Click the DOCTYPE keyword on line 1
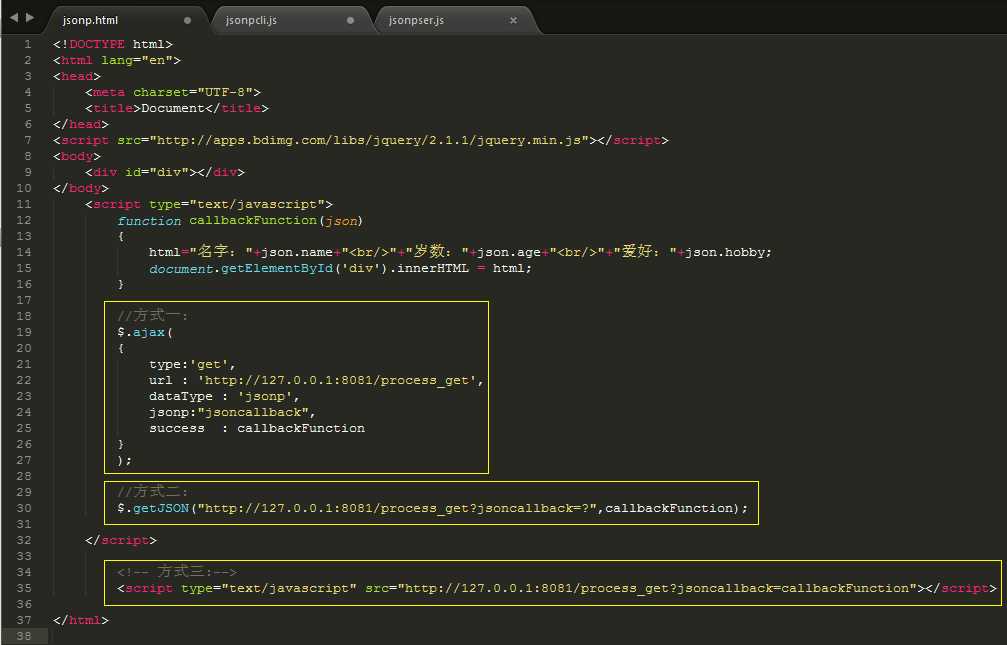Image resolution: width=1007 pixels, height=645 pixels. (x=97, y=44)
